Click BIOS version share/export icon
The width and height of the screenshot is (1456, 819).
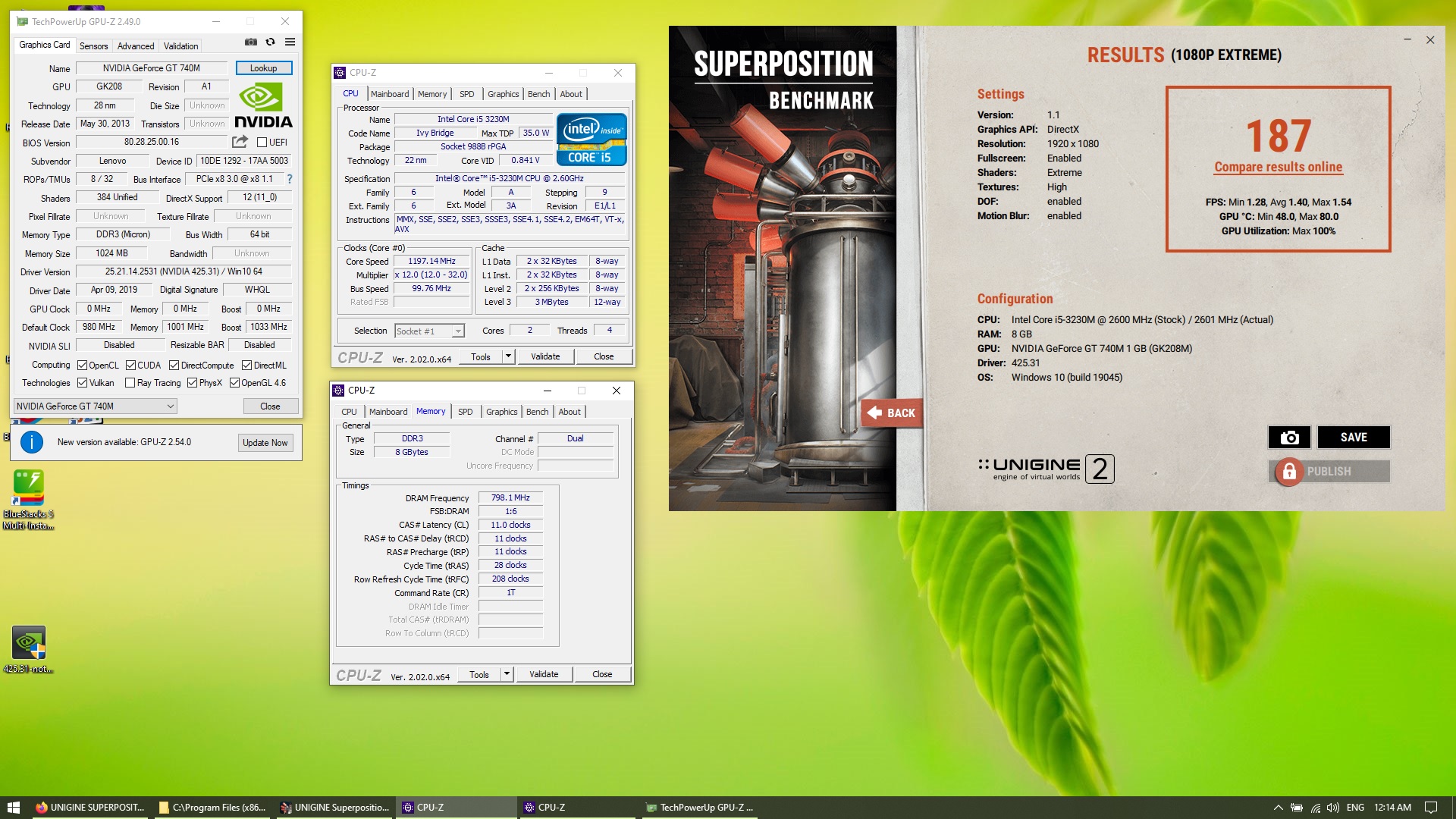pyautogui.click(x=240, y=142)
